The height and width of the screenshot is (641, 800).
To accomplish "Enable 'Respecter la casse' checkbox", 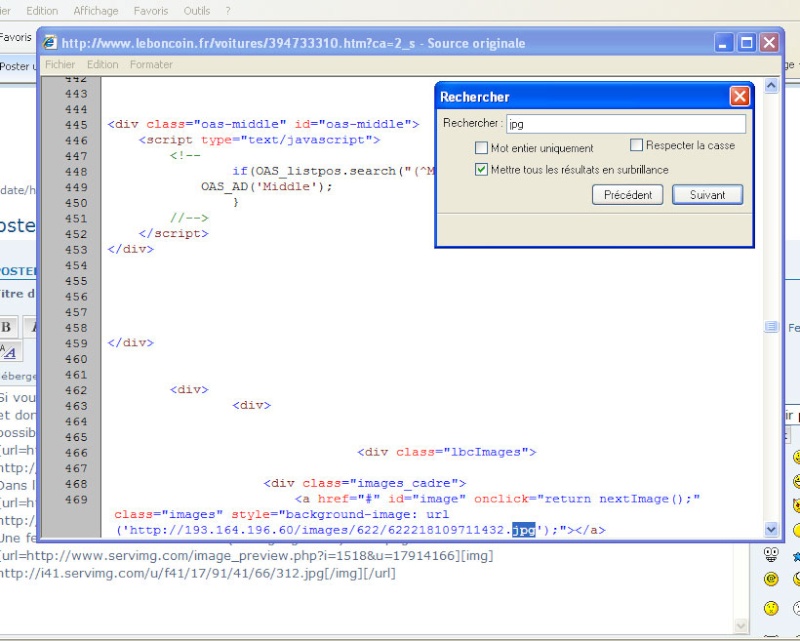I will point(636,145).
